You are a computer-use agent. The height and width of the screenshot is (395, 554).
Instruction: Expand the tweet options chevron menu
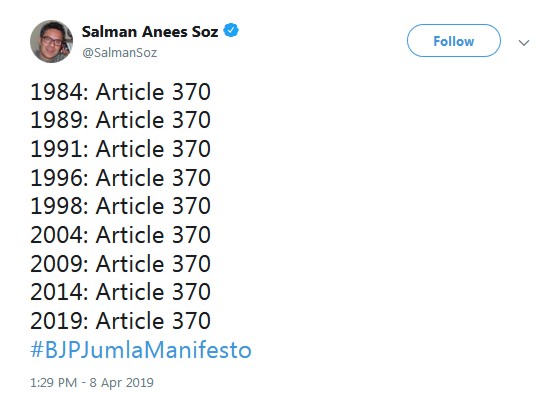point(524,43)
